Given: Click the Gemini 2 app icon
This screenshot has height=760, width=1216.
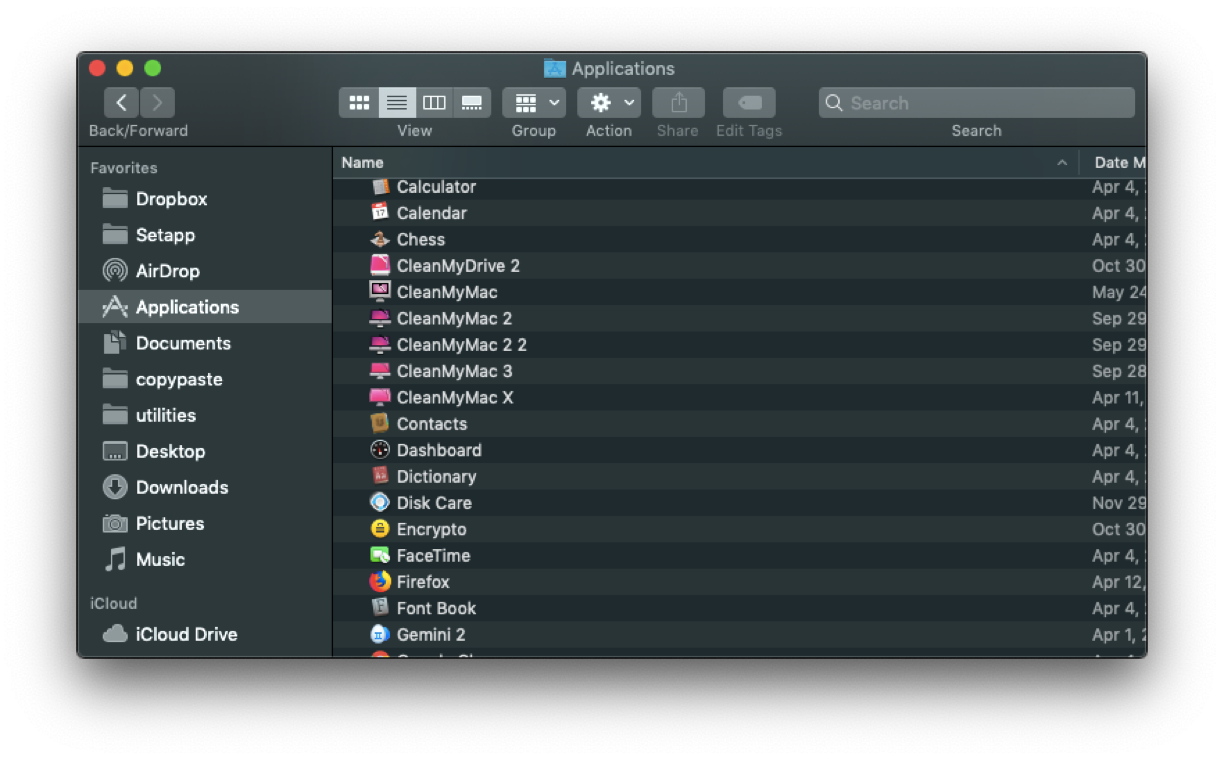Looking at the screenshot, I should [380, 634].
